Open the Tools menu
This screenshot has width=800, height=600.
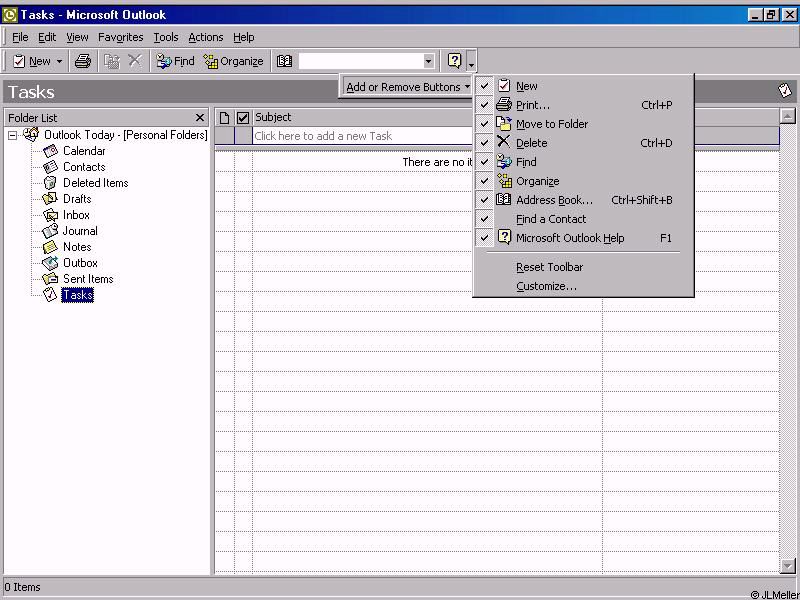(165, 37)
